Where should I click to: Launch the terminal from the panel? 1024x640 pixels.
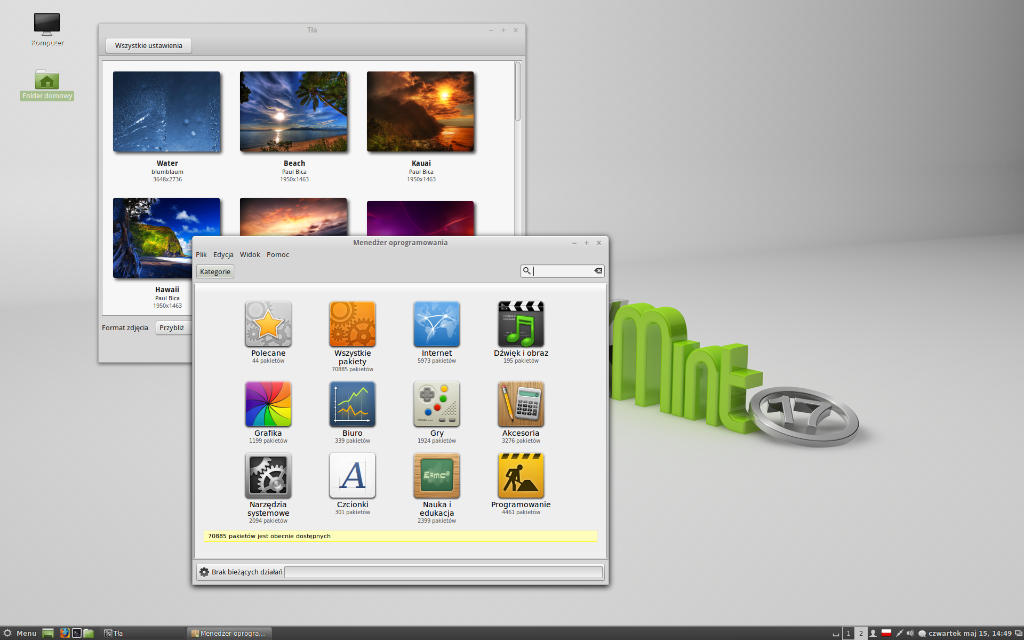76,633
